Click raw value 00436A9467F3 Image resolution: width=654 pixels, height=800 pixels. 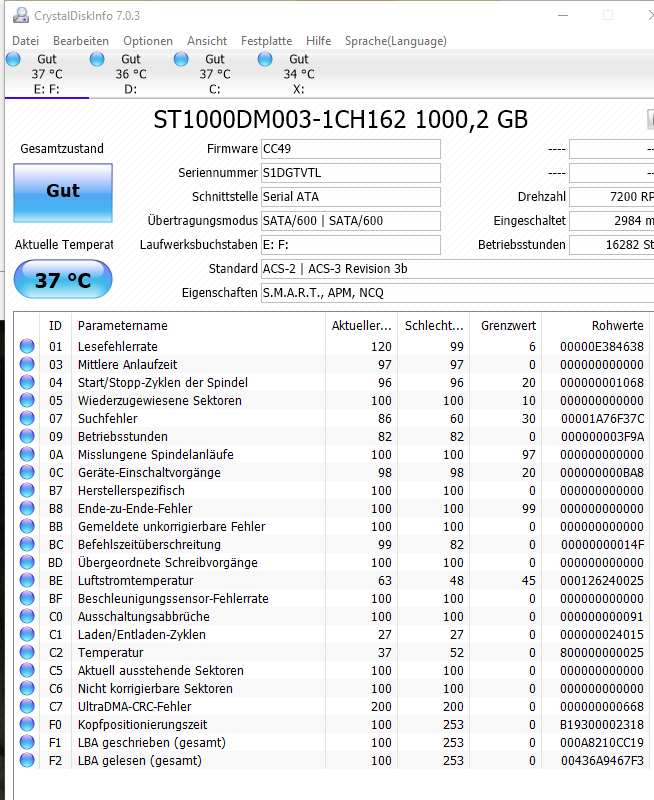pos(602,761)
